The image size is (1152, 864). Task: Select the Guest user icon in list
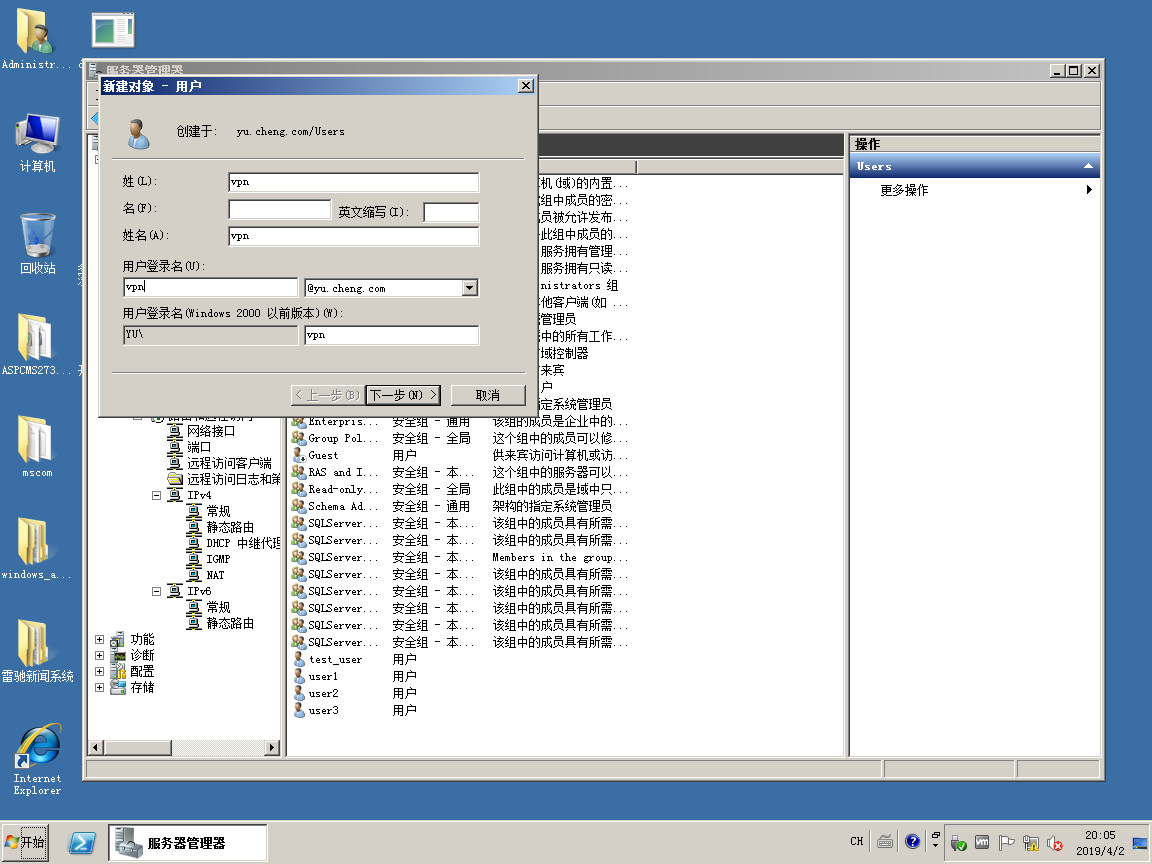click(x=299, y=455)
